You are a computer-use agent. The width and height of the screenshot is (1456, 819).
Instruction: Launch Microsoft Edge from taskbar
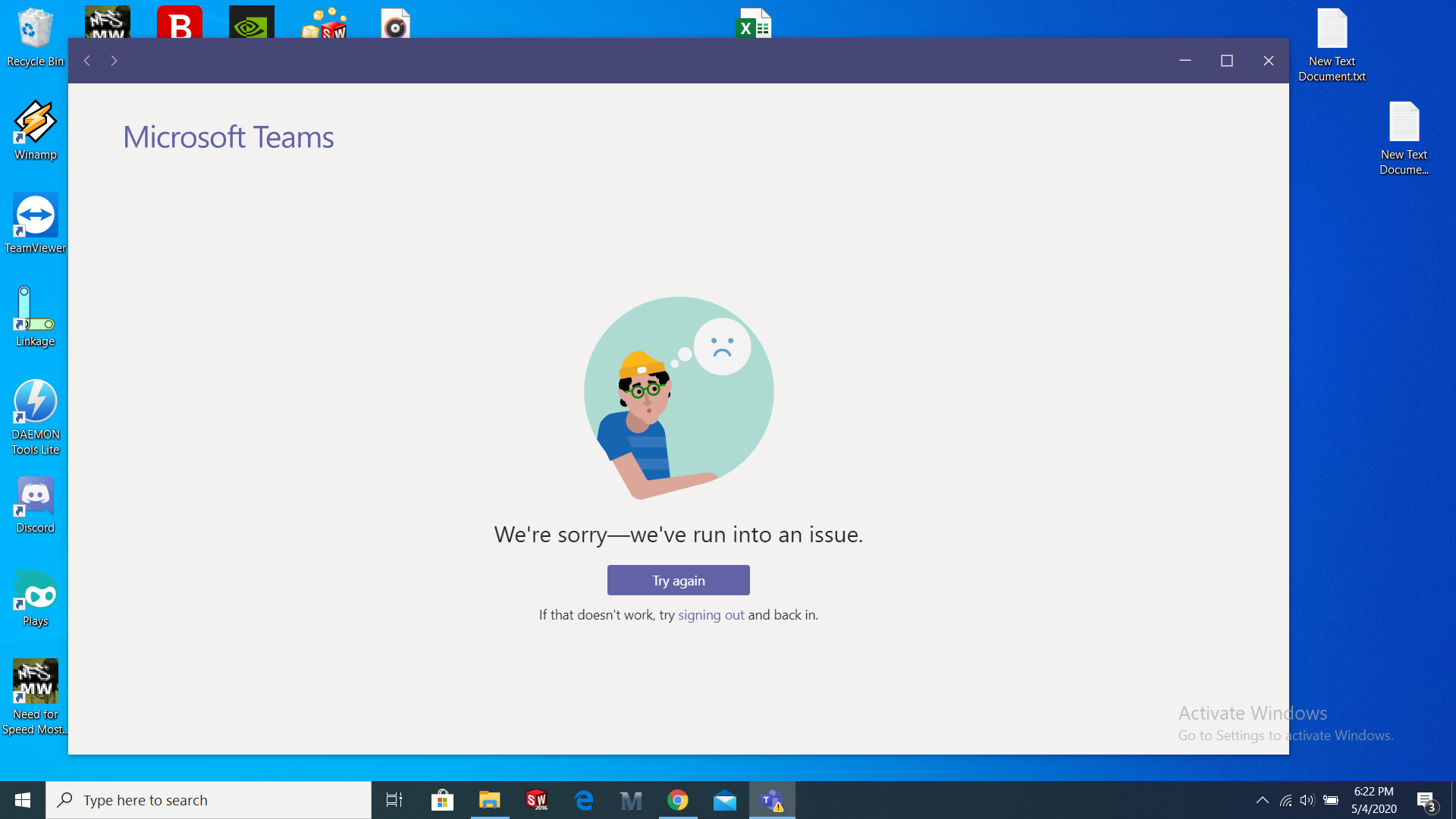coord(584,800)
